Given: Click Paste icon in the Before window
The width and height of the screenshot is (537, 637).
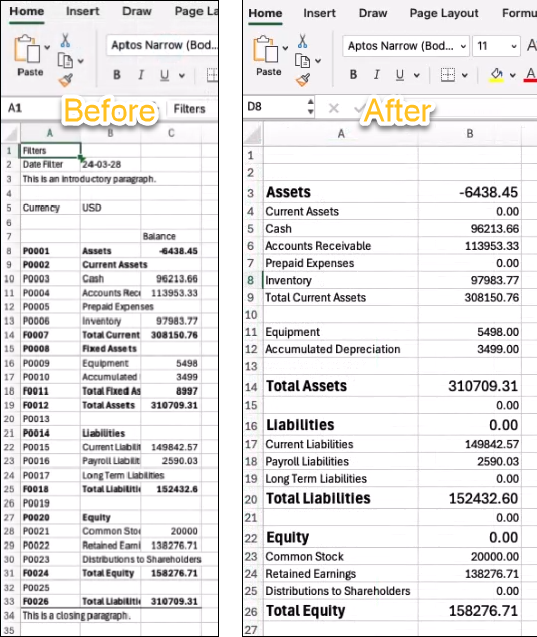Looking at the screenshot, I should (x=27, y=49).
